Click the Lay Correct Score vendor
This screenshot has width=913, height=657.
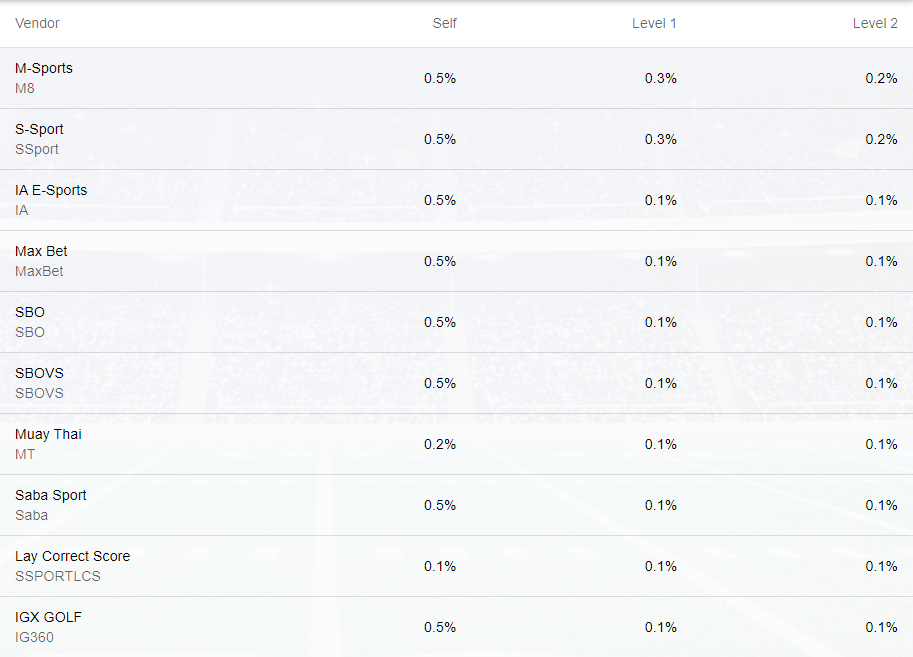[72, 556]
